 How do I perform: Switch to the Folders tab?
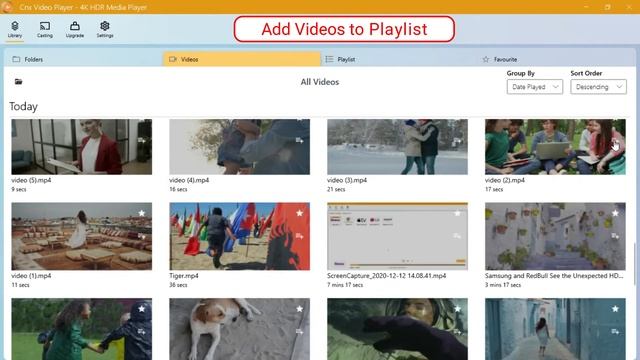(84, 59)
